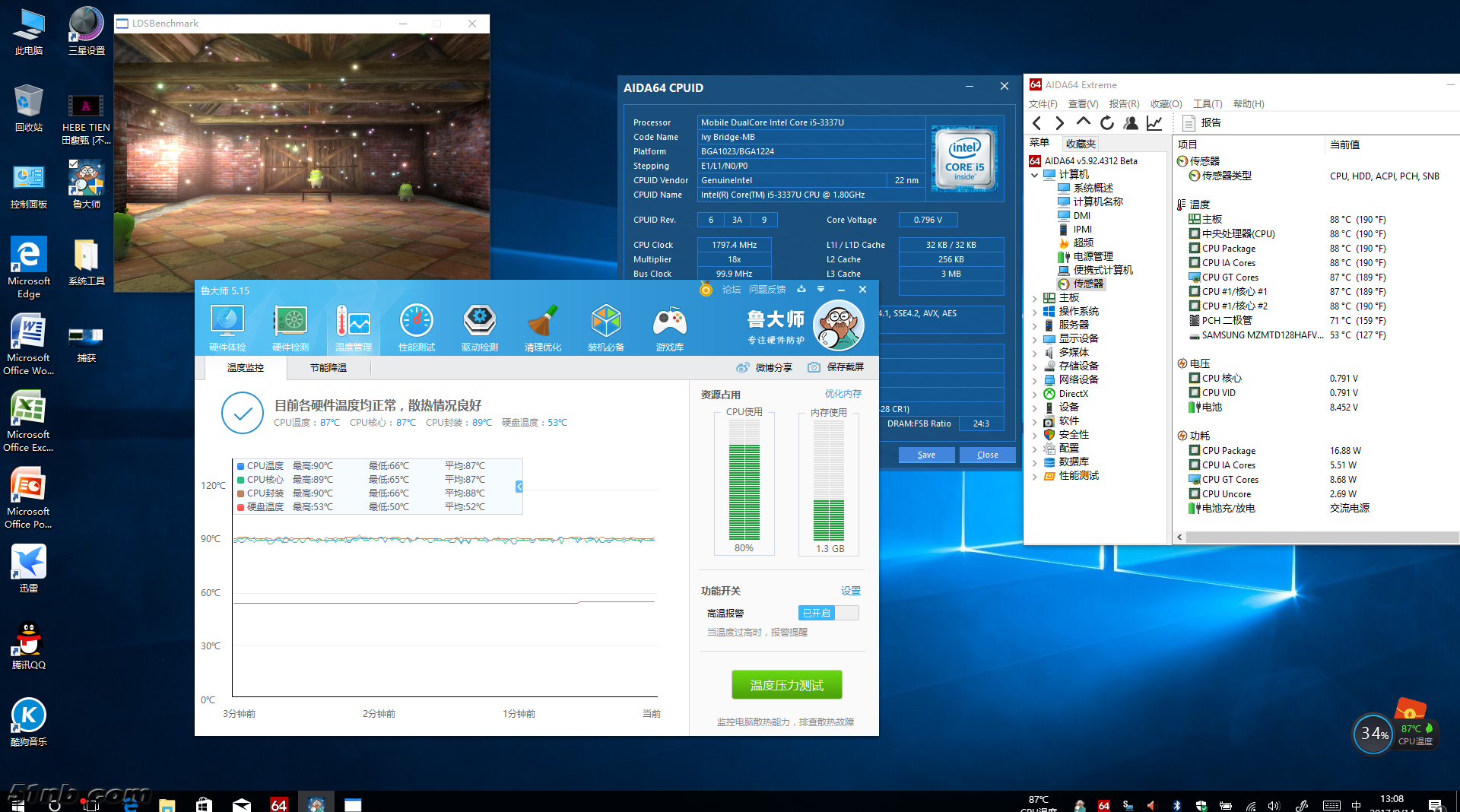1460x812 pixels.
Task: Toggle CPU温度 series in chart legend
Action: click(x=260, y=466)
